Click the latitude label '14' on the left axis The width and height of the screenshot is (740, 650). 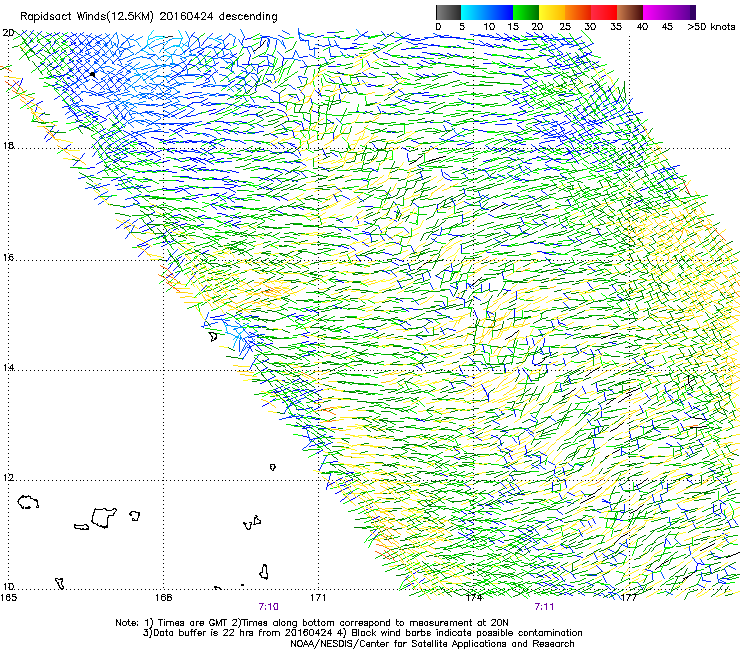8,367
